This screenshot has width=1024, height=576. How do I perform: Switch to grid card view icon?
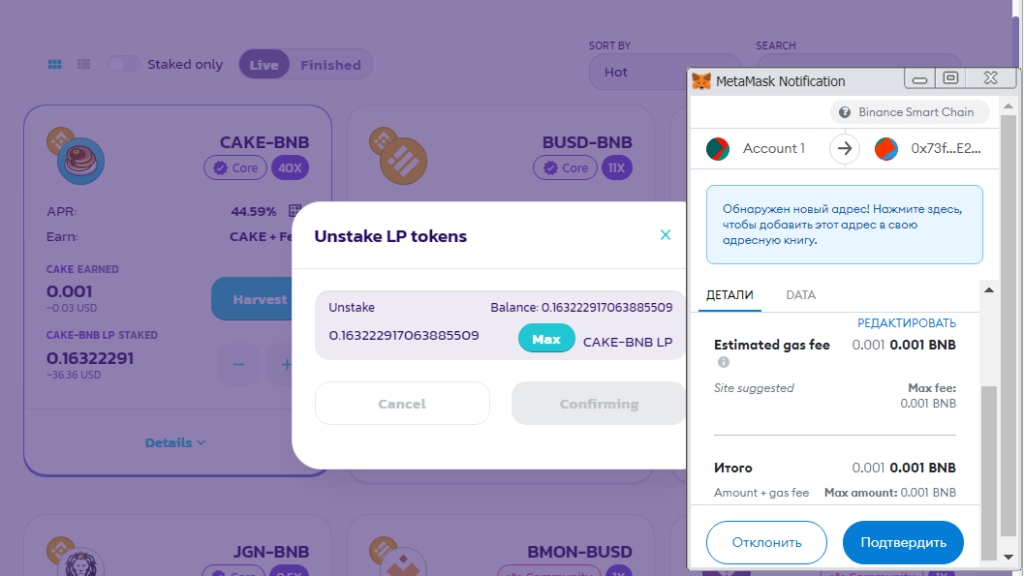(55, 64)
